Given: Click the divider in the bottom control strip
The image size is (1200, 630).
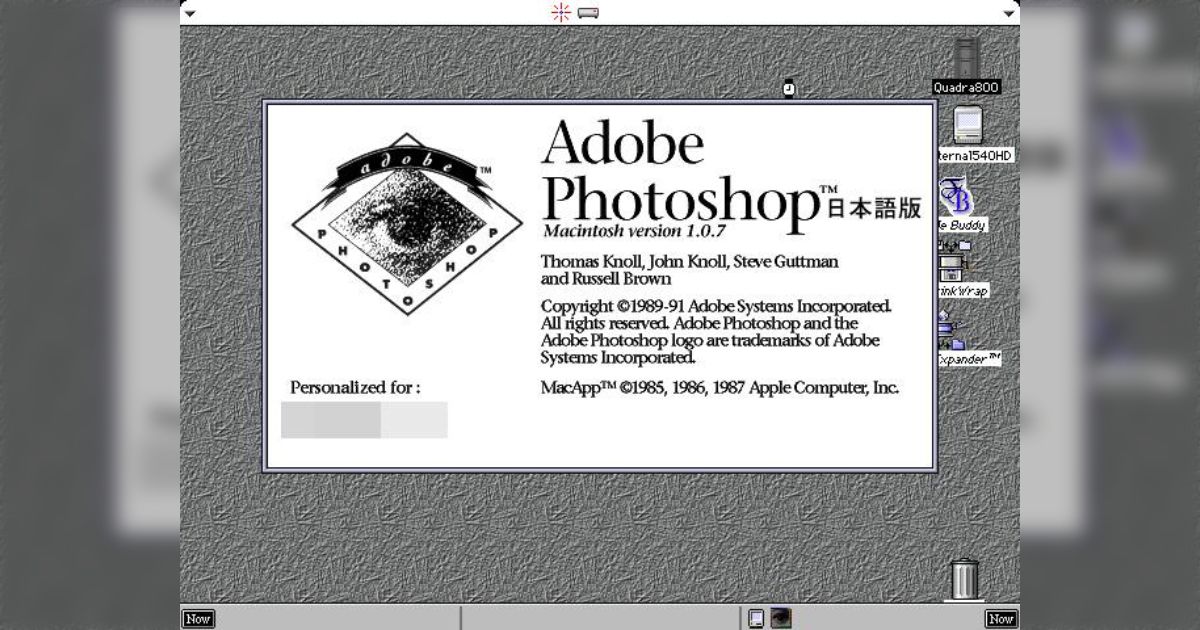Looking at the screenshot, I should click(460, 618).
